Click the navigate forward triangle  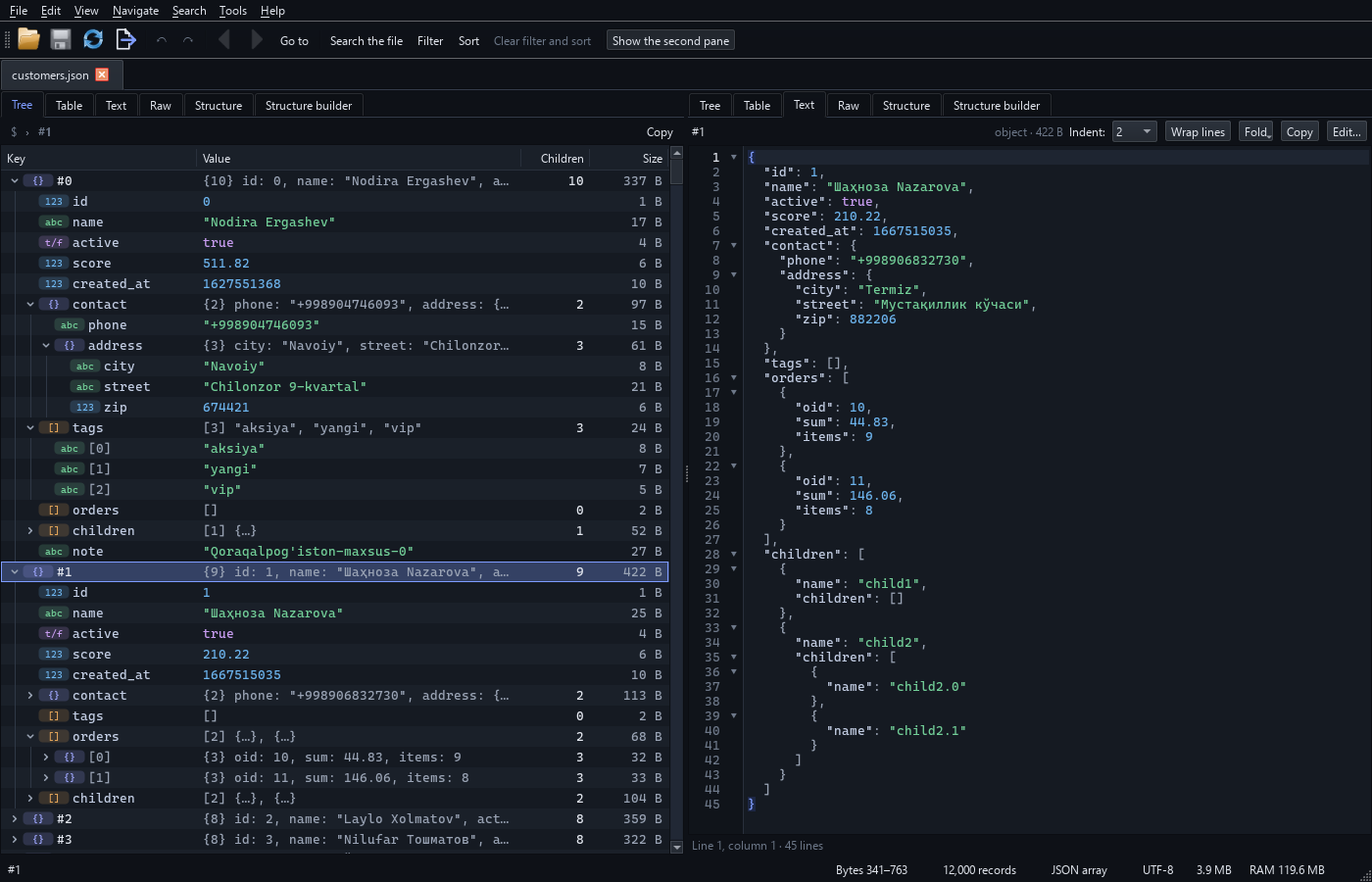(257, 39)
